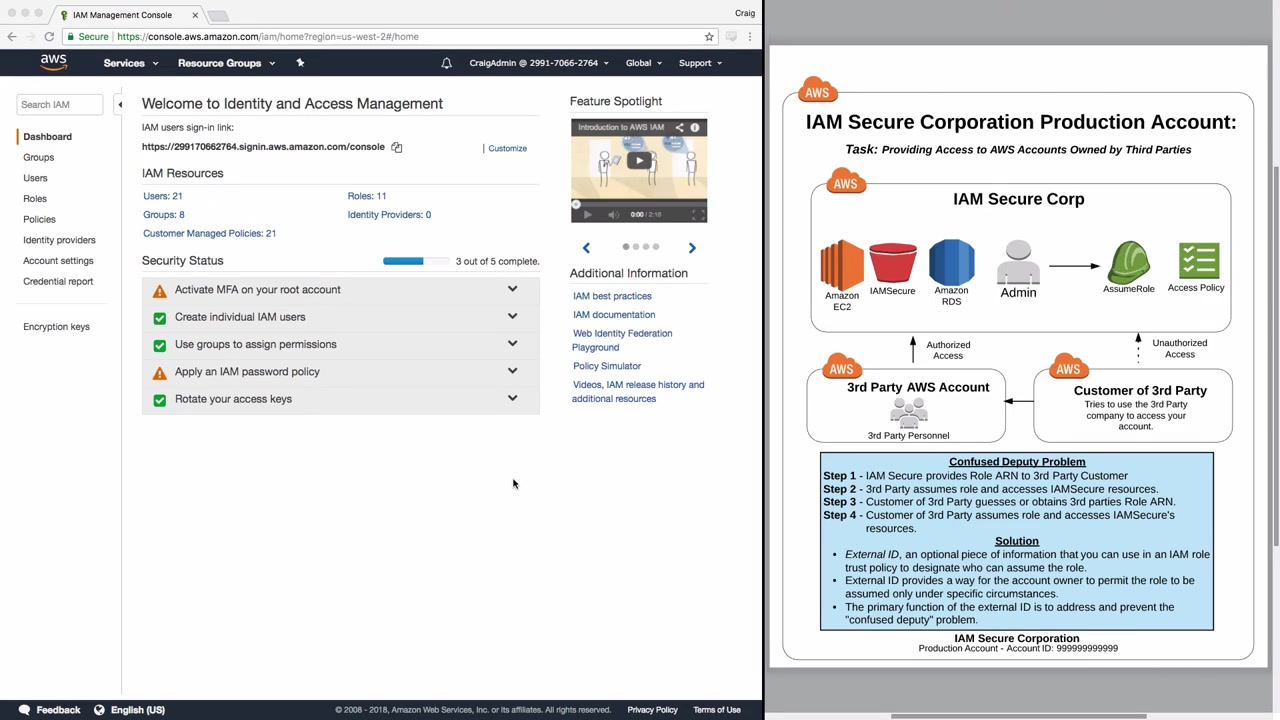Click the Customize sign-in link
This screenshot has height=720, width=1280.
[x=507, y=148]
